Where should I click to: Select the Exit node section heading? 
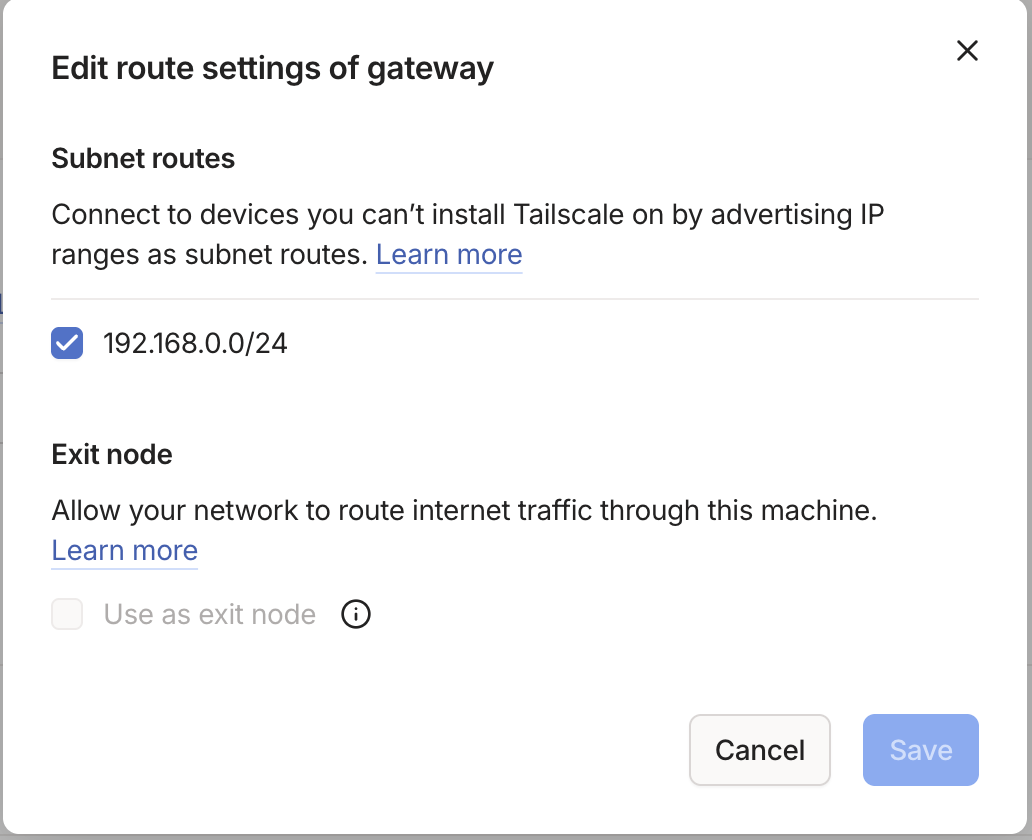click(112, 455)
